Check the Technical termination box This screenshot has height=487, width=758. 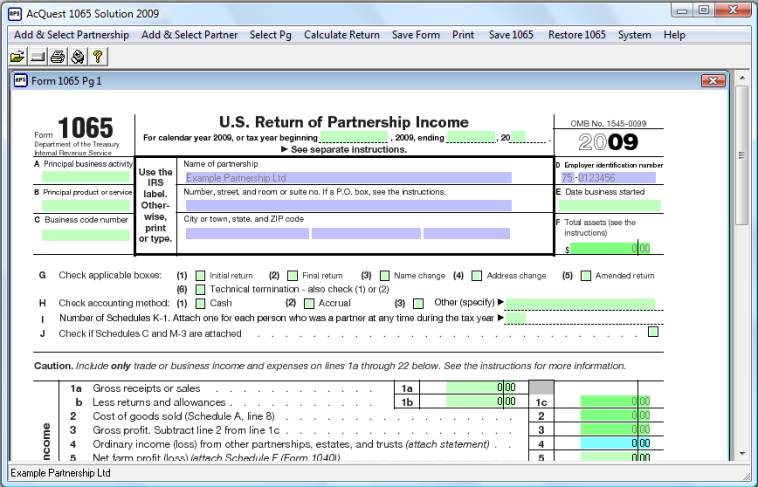[200, 290]
